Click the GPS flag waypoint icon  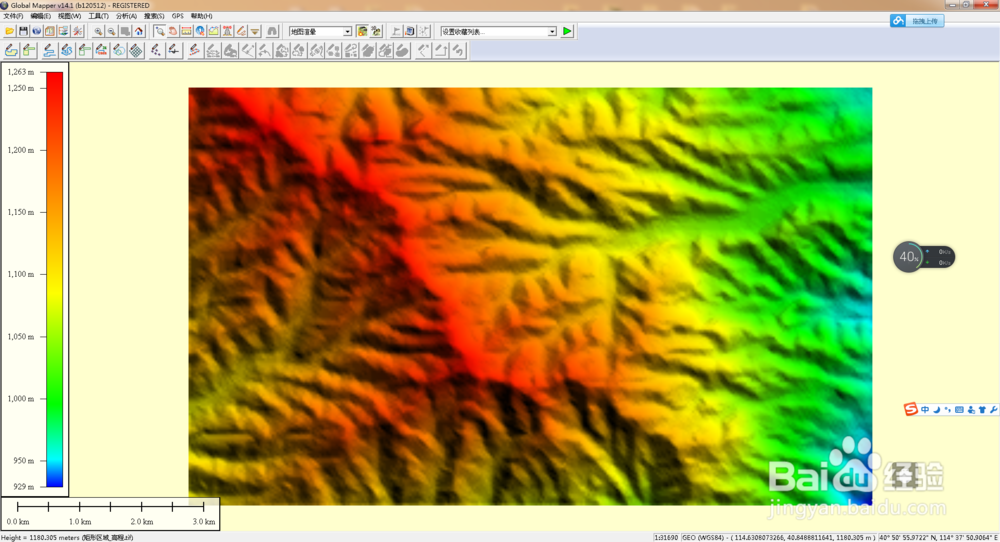[396, 31]
